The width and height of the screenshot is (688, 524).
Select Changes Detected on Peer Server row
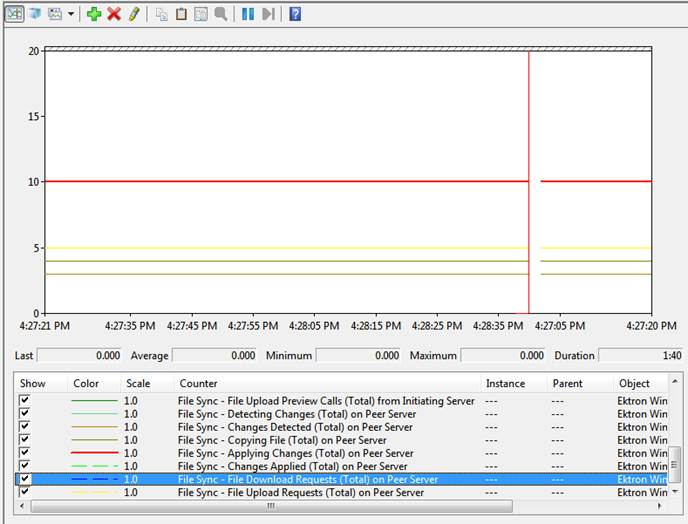[341, 427]
